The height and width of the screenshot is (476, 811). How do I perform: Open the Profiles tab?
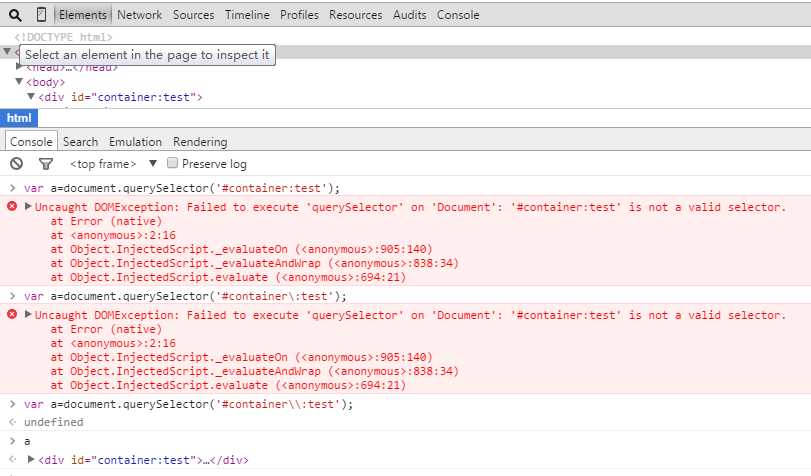click(299, 15)
